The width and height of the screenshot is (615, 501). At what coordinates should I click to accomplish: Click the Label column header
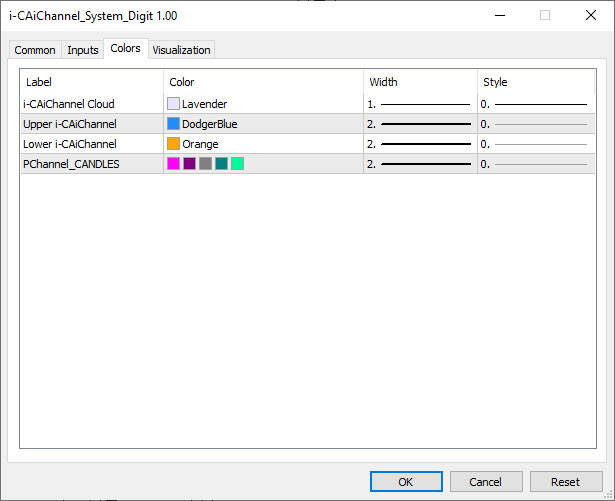[x=92, y=82]
